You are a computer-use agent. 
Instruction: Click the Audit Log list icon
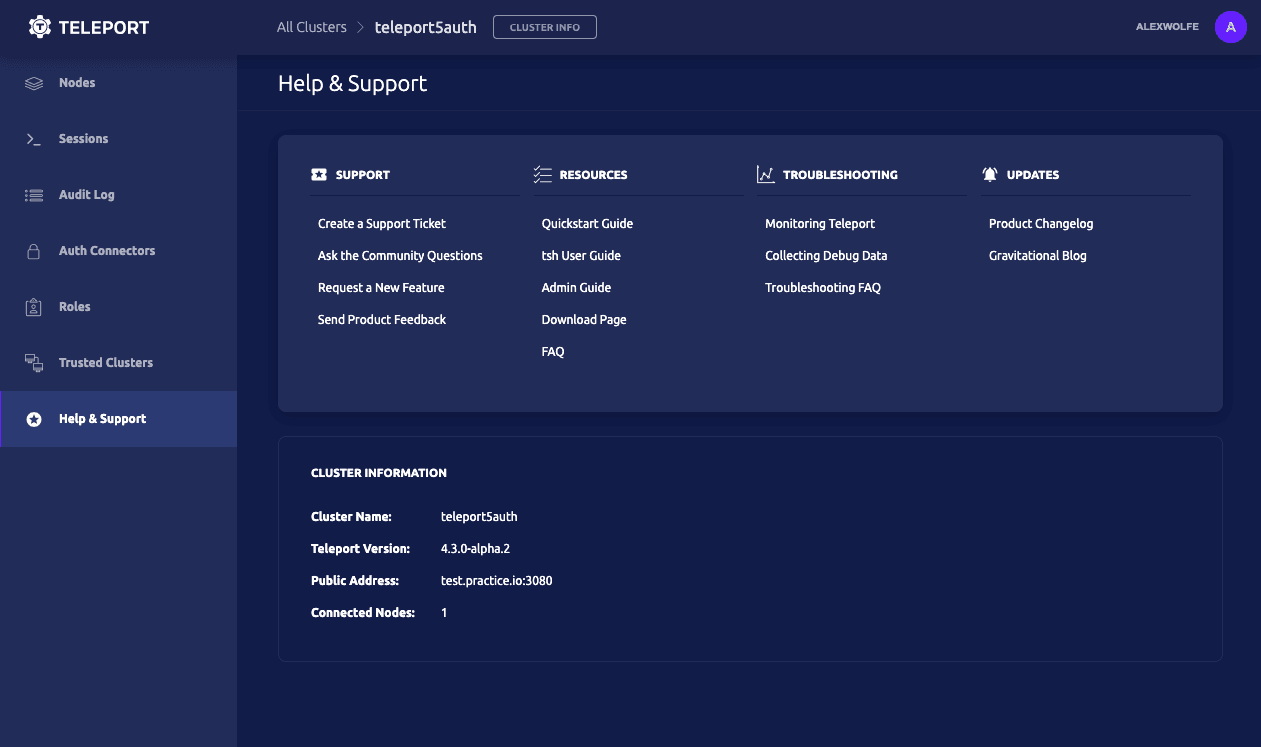34,194
